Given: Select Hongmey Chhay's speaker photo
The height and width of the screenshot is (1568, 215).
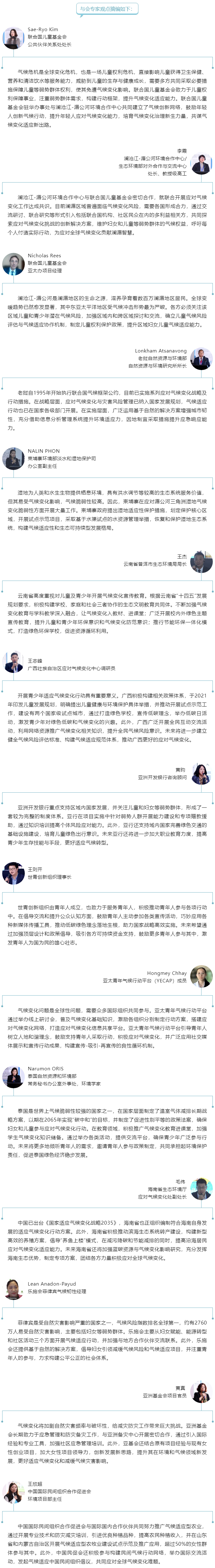Looking at the screenshot, I should click(x=201, y=976).
